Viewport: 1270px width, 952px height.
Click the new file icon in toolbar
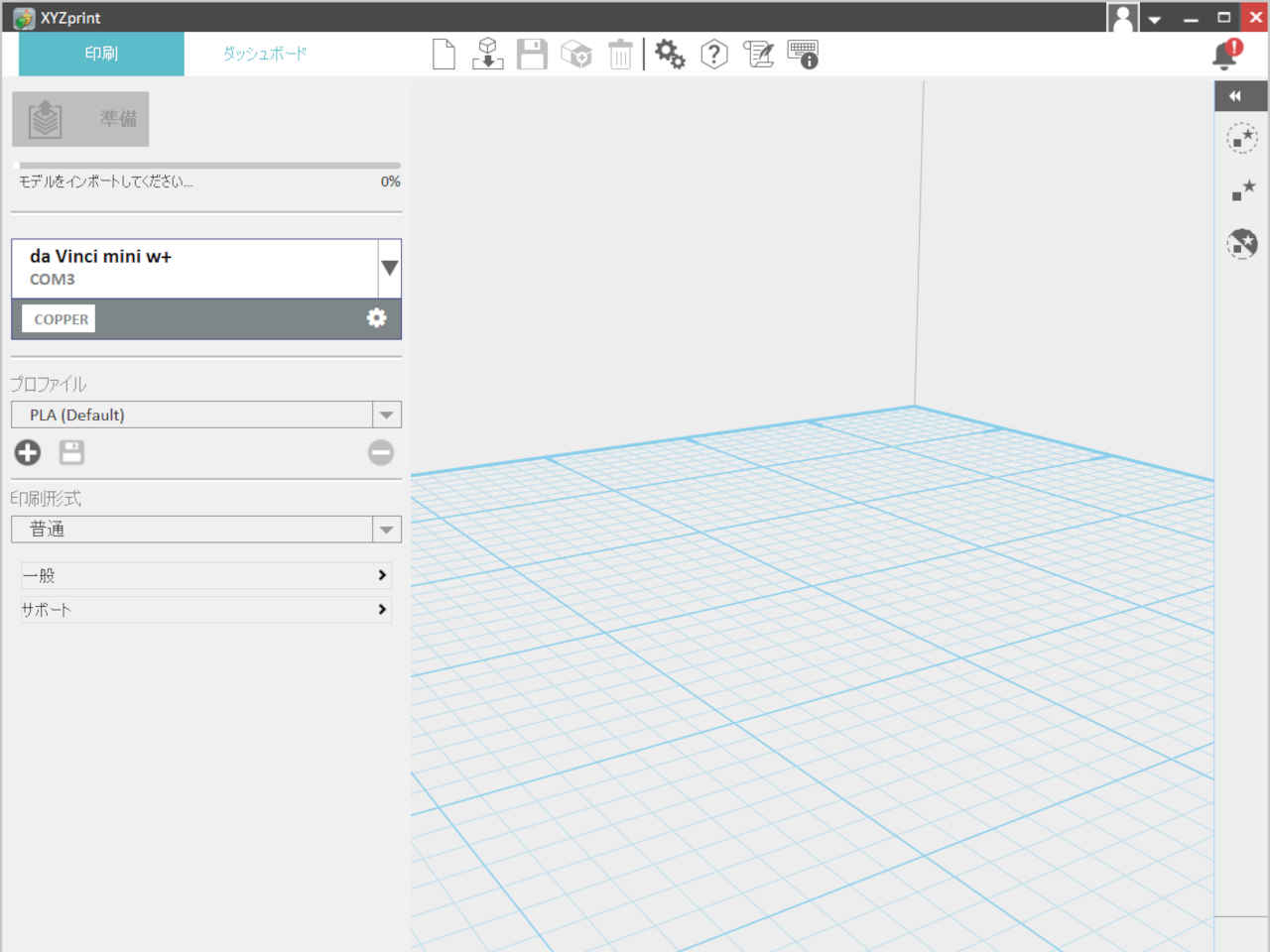coord(444,55)
